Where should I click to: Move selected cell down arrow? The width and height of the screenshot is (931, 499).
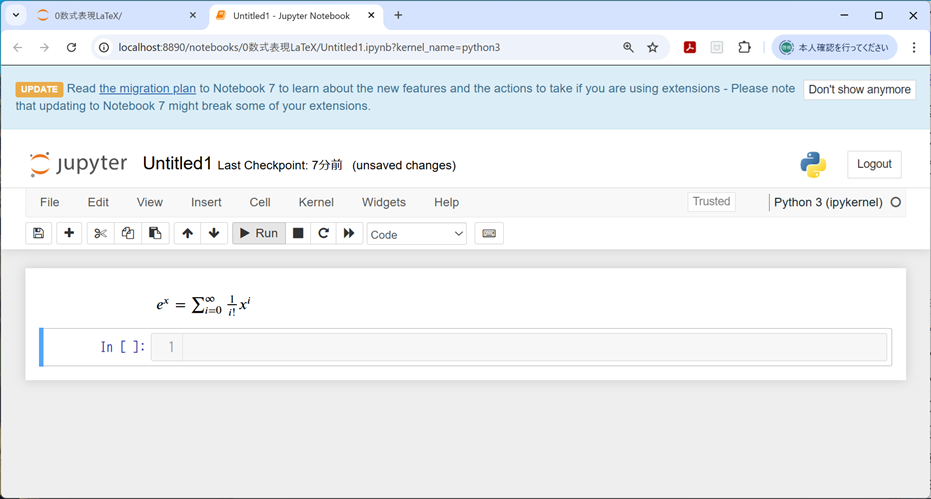point(214,233)
